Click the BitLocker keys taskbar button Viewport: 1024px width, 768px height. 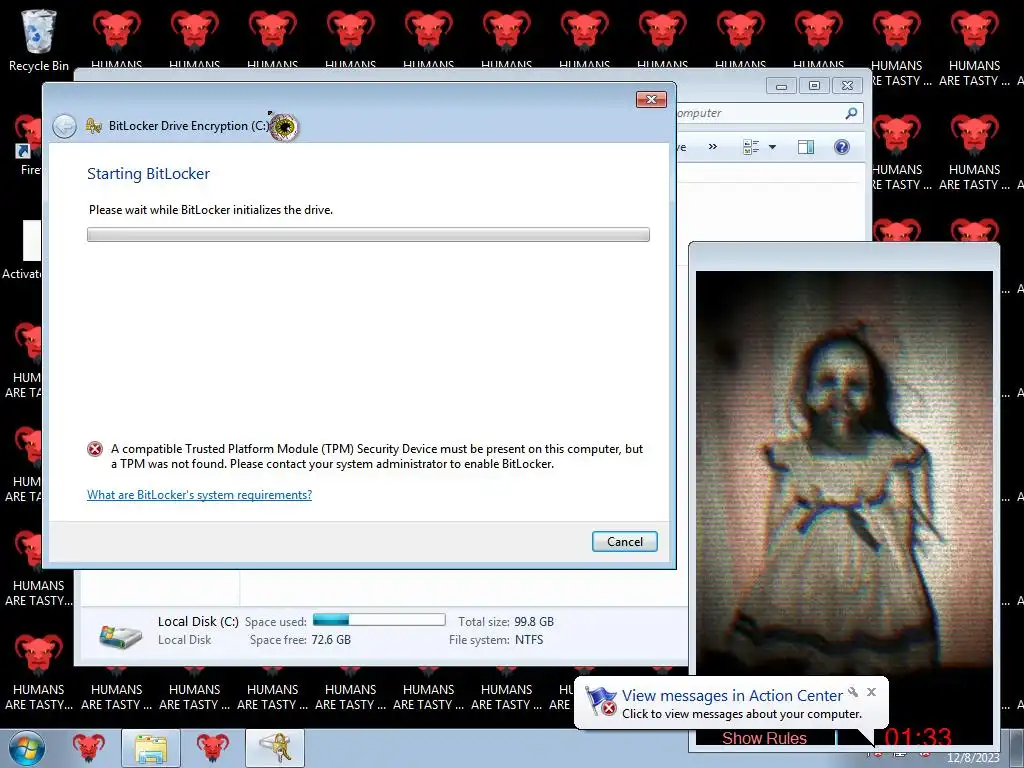[275, 748]
